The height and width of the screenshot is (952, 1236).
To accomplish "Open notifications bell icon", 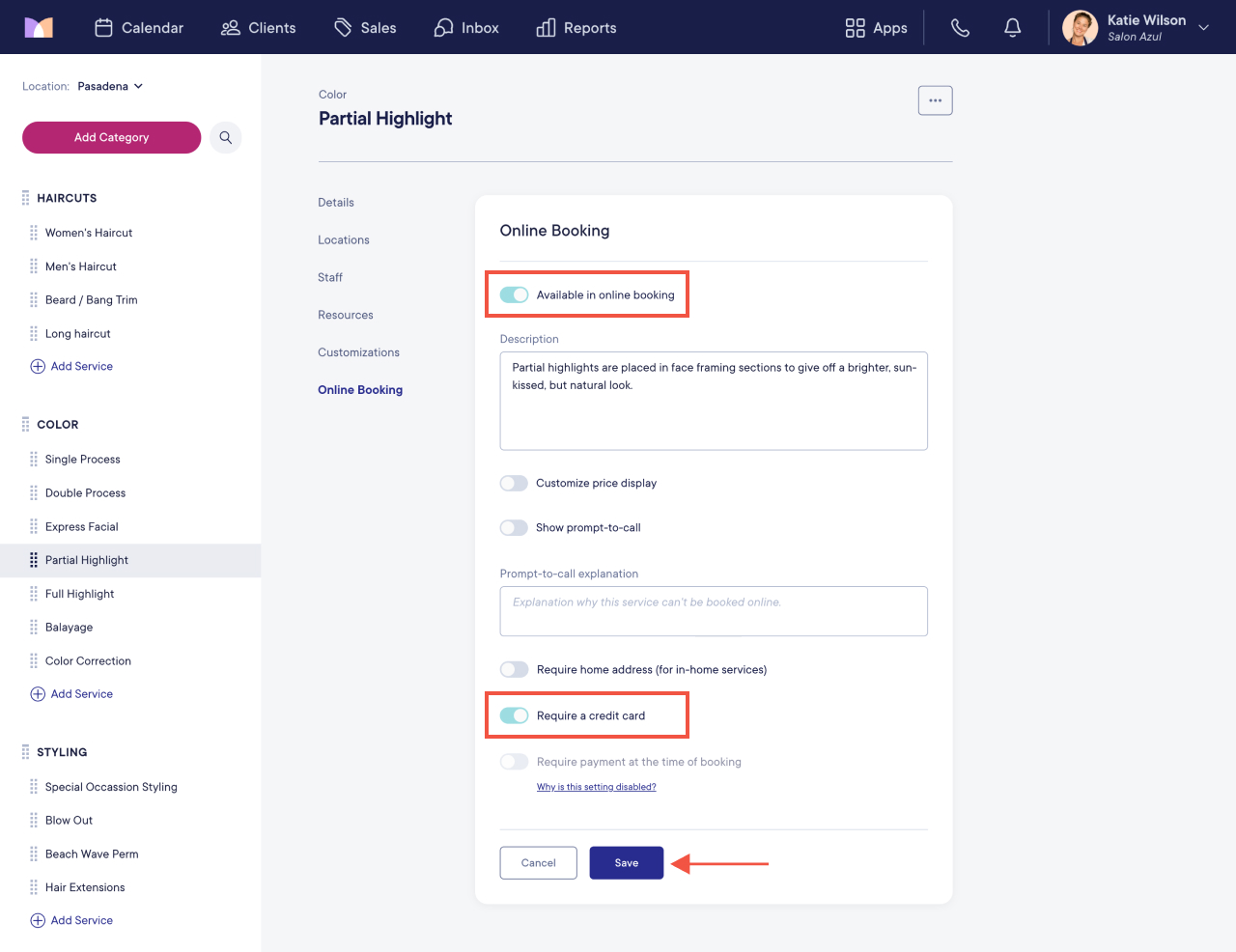I will coord(1012,28).
